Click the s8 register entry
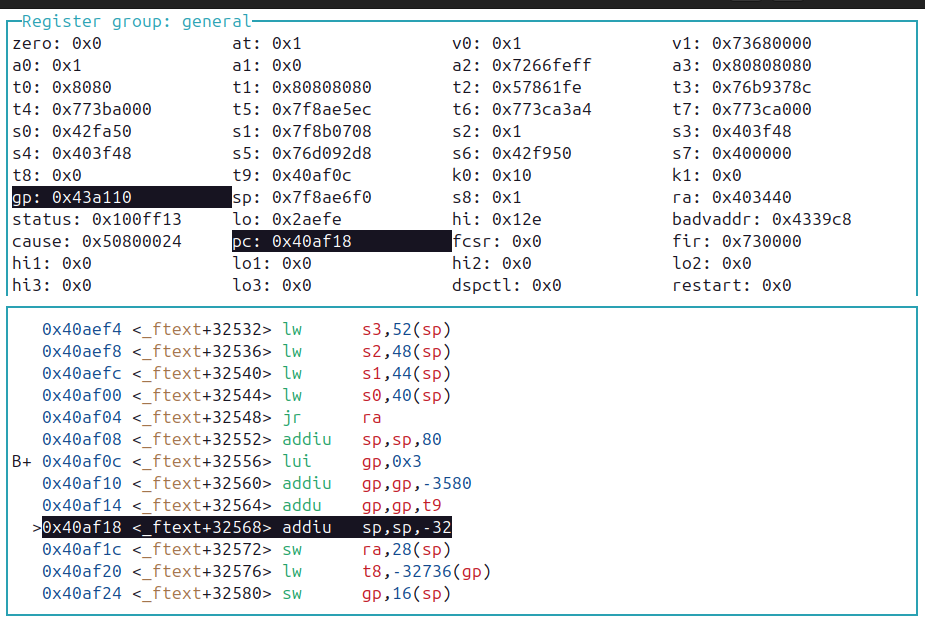The width and height of the screenshot is (925, 624). pos(487,197)
